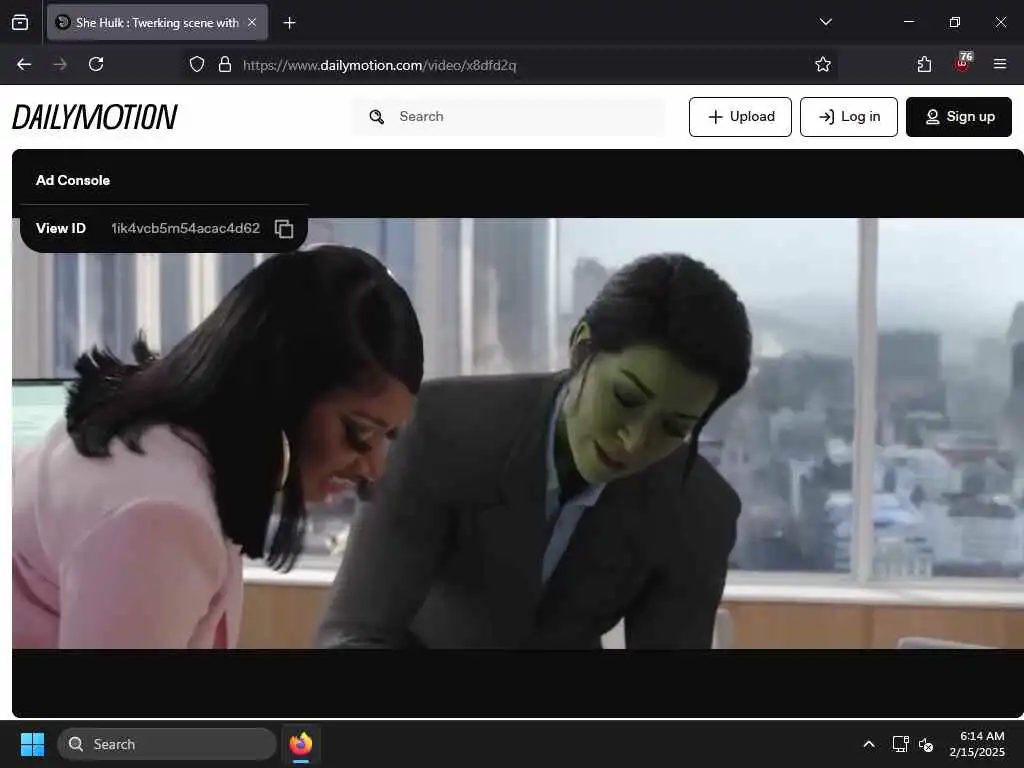
Task: Open recent browsing Firefox View icon
Action: click(20, 23)
